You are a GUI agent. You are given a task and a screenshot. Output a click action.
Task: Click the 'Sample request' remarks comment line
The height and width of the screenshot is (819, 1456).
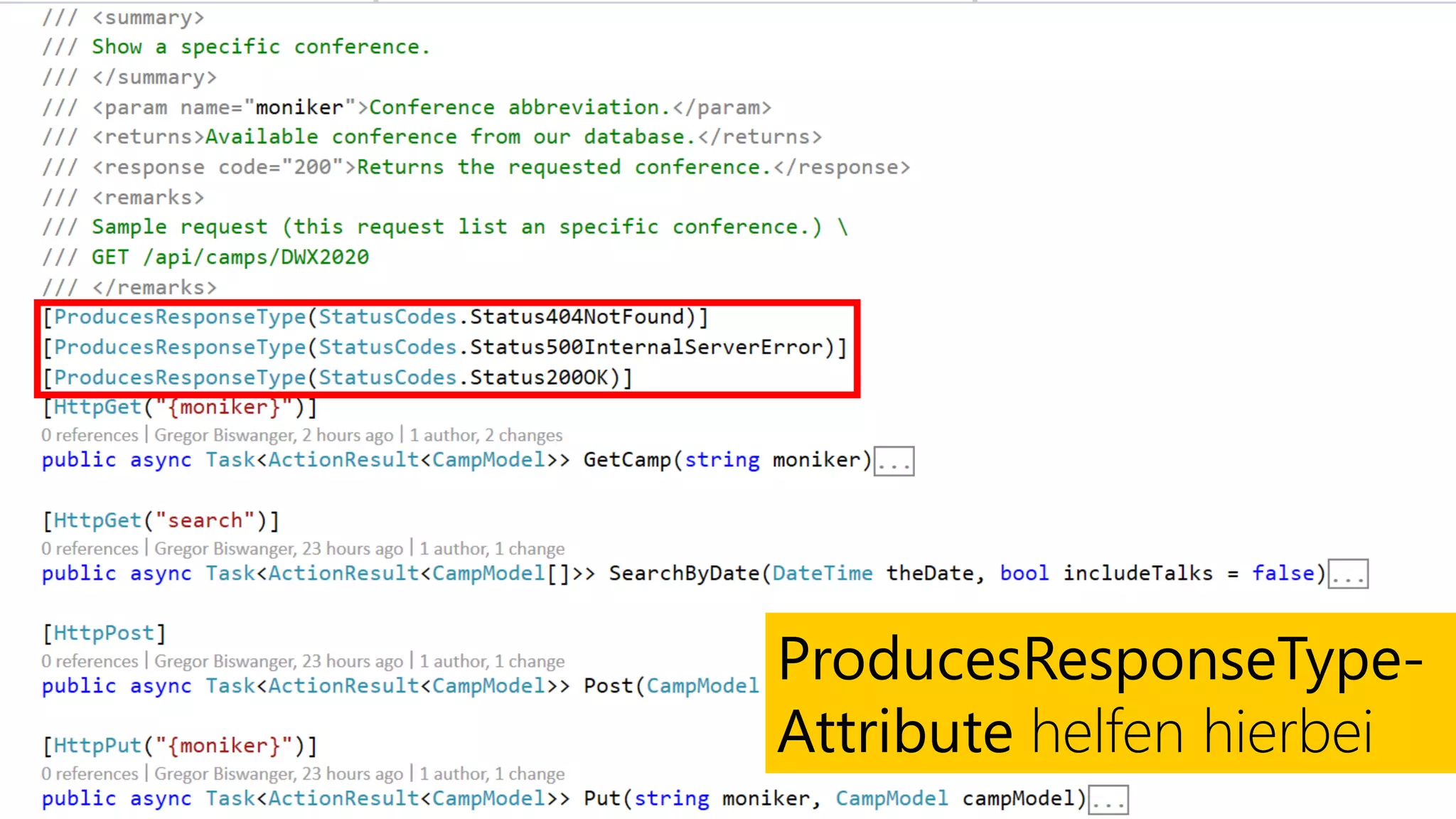coord(470,227)
